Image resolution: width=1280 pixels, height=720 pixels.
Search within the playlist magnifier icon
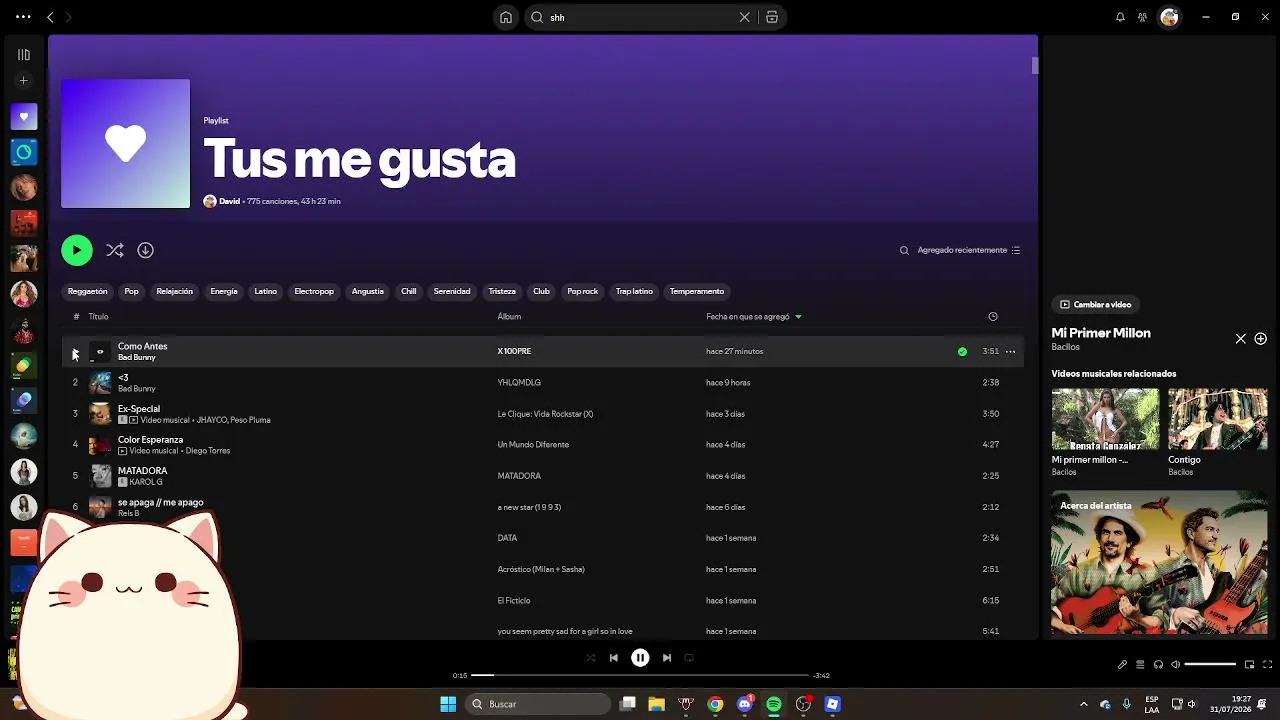tap(904, 250)
